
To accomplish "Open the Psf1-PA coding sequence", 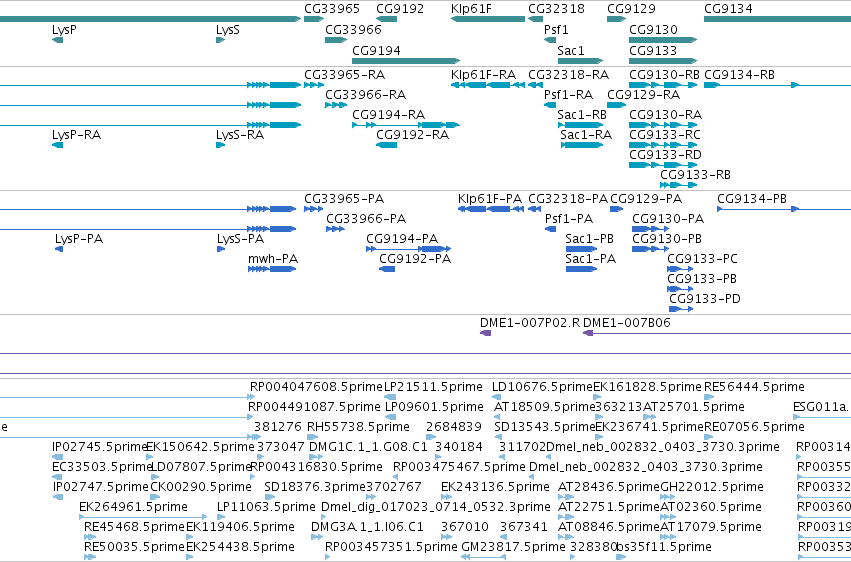I will tap(550, 229).
